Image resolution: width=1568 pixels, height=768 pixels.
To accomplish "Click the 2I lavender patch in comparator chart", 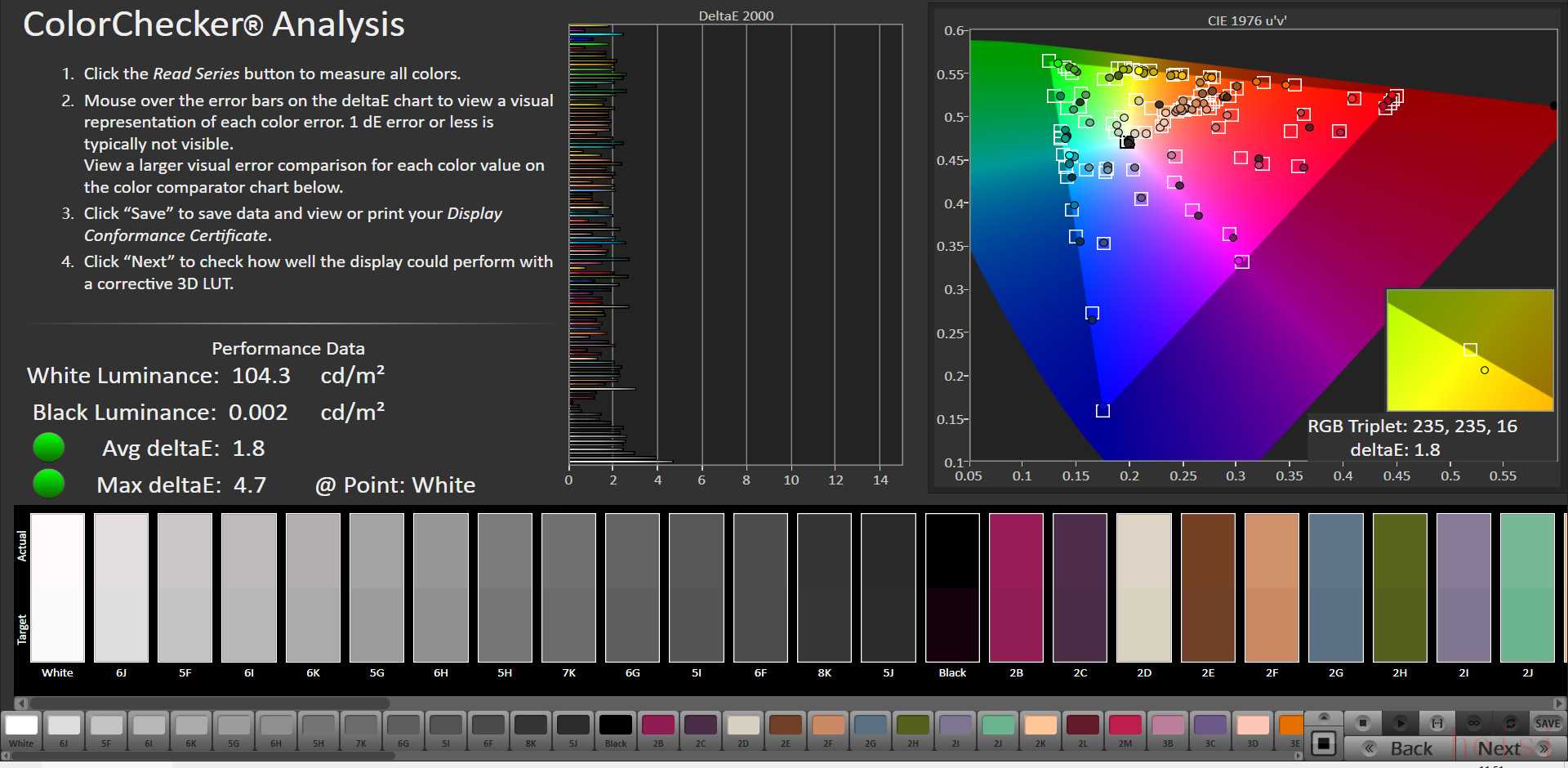I will [x=1463, y=587].
